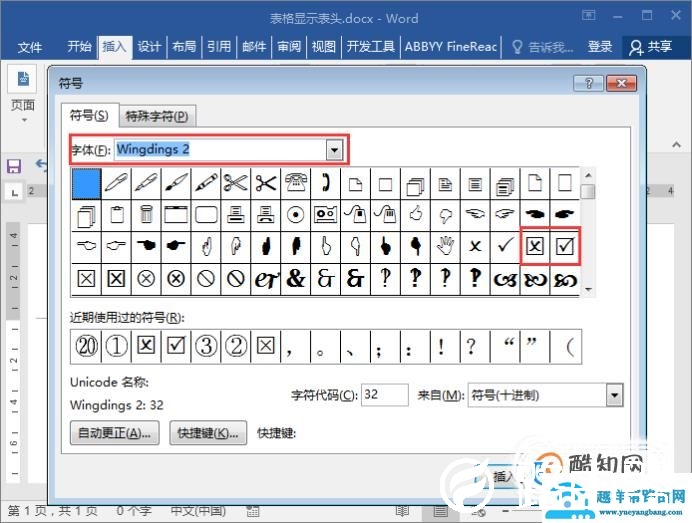Pick the trash can symbol in second row

146,215
